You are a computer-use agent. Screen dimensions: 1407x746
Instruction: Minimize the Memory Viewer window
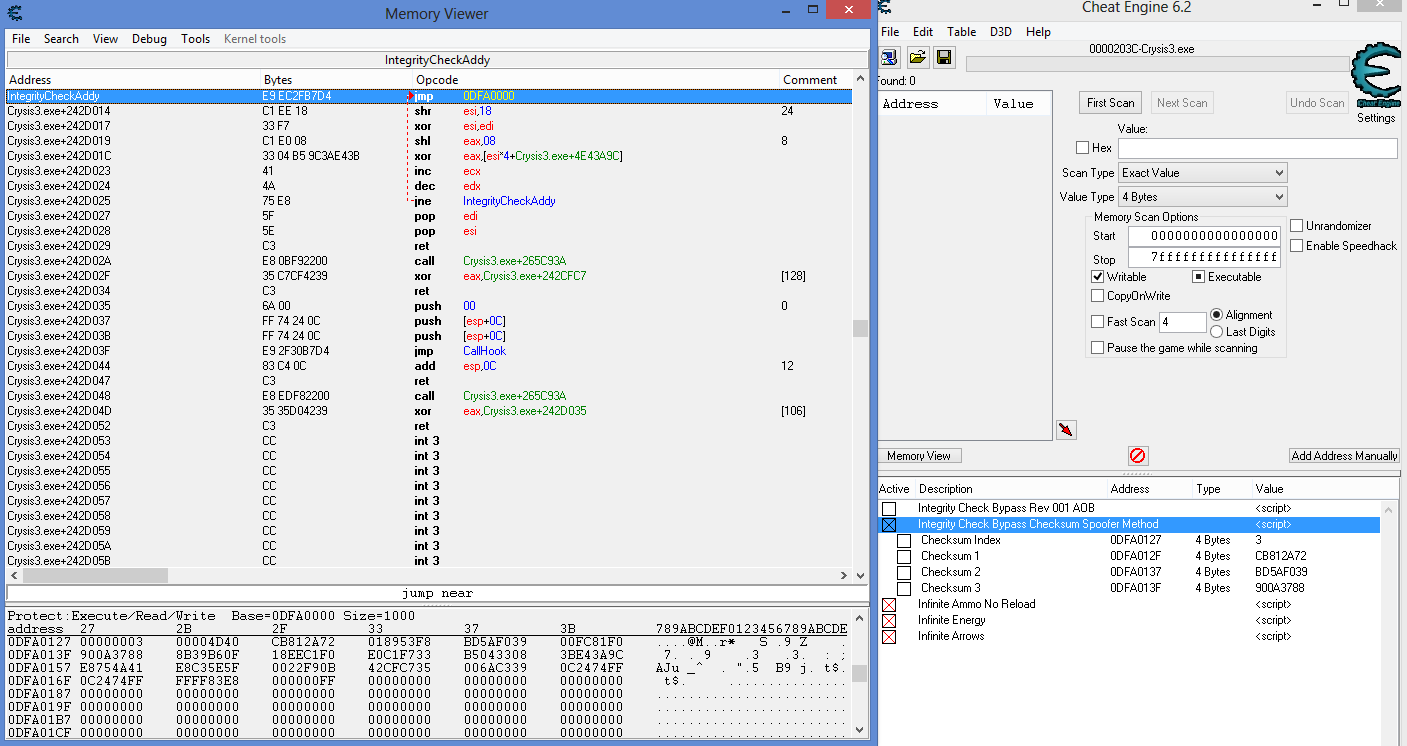pos(787,9)
